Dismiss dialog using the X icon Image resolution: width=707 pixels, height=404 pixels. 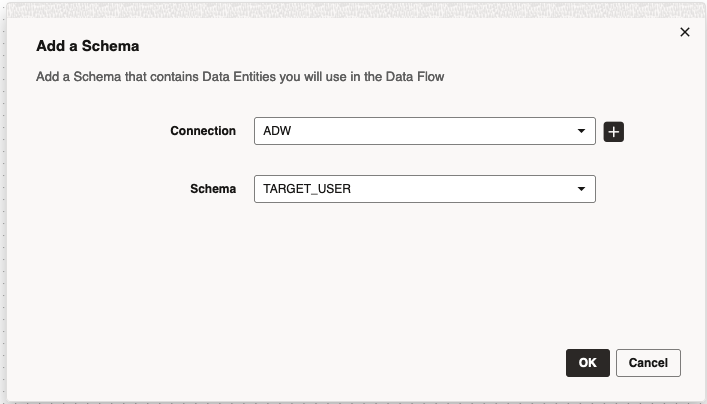[x=685, y=32]
